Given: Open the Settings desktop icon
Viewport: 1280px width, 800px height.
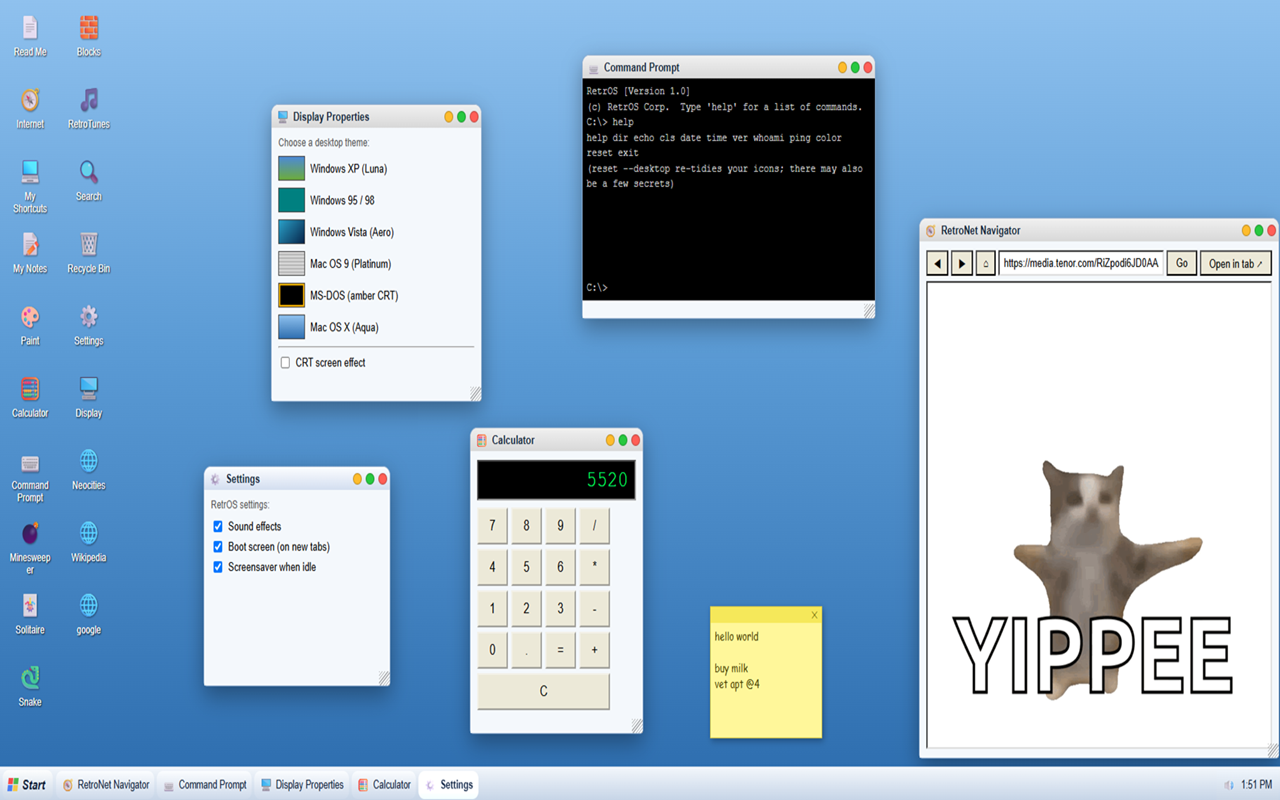Looking at the screenshot, I should pyautogui.click(x=89, y=324).
